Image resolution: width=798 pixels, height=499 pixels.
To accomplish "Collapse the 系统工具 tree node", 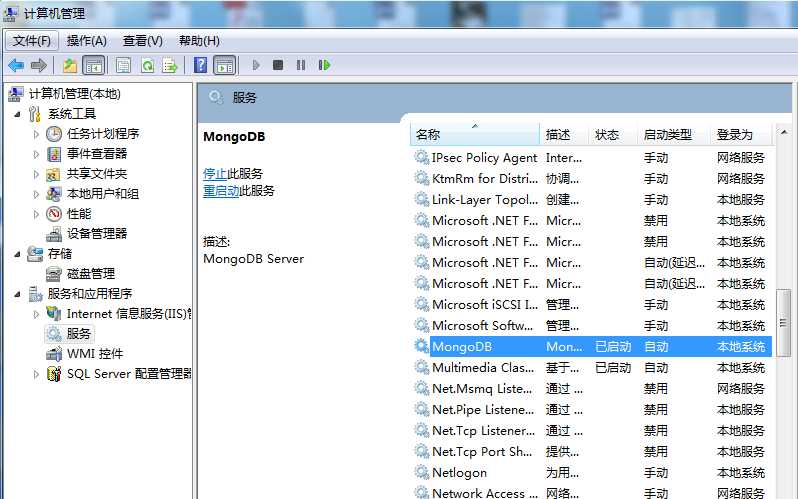I will pos(17,114).
